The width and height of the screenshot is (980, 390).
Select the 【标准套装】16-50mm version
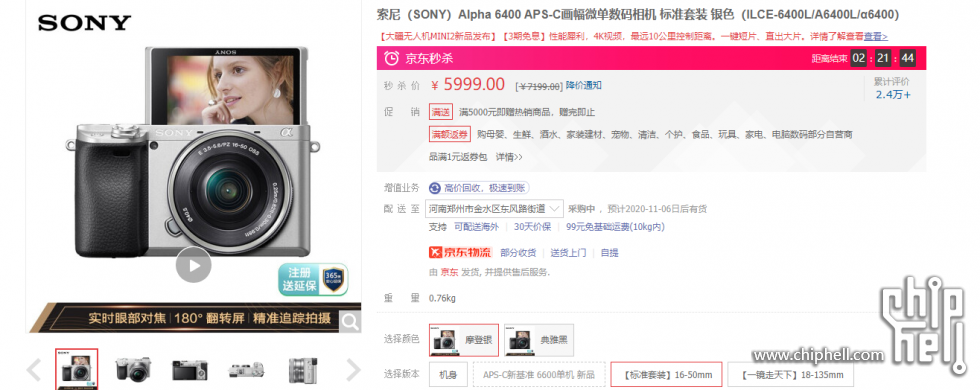coord(666,375)
